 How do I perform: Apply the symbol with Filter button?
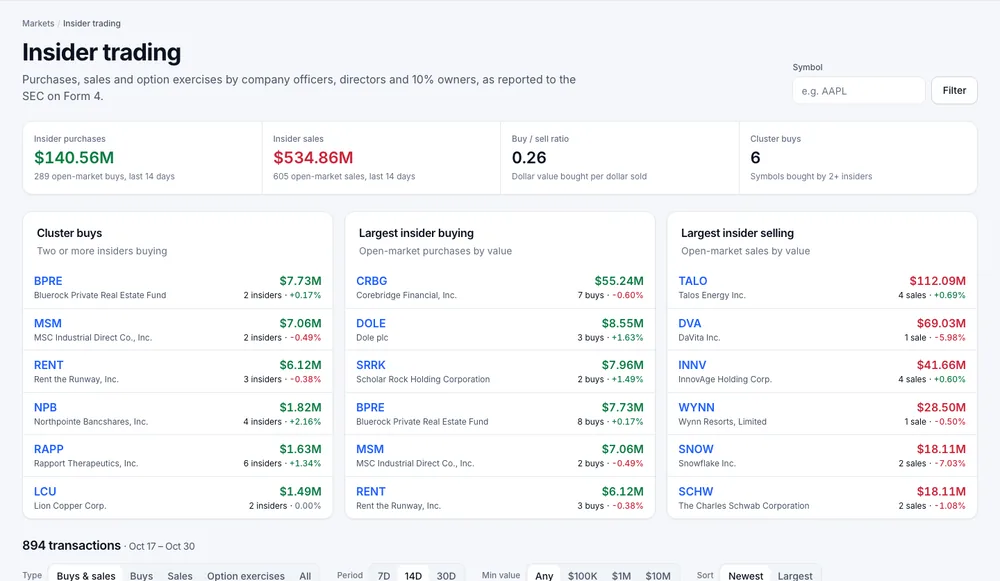pyautogui.click(x=954, y=91)
